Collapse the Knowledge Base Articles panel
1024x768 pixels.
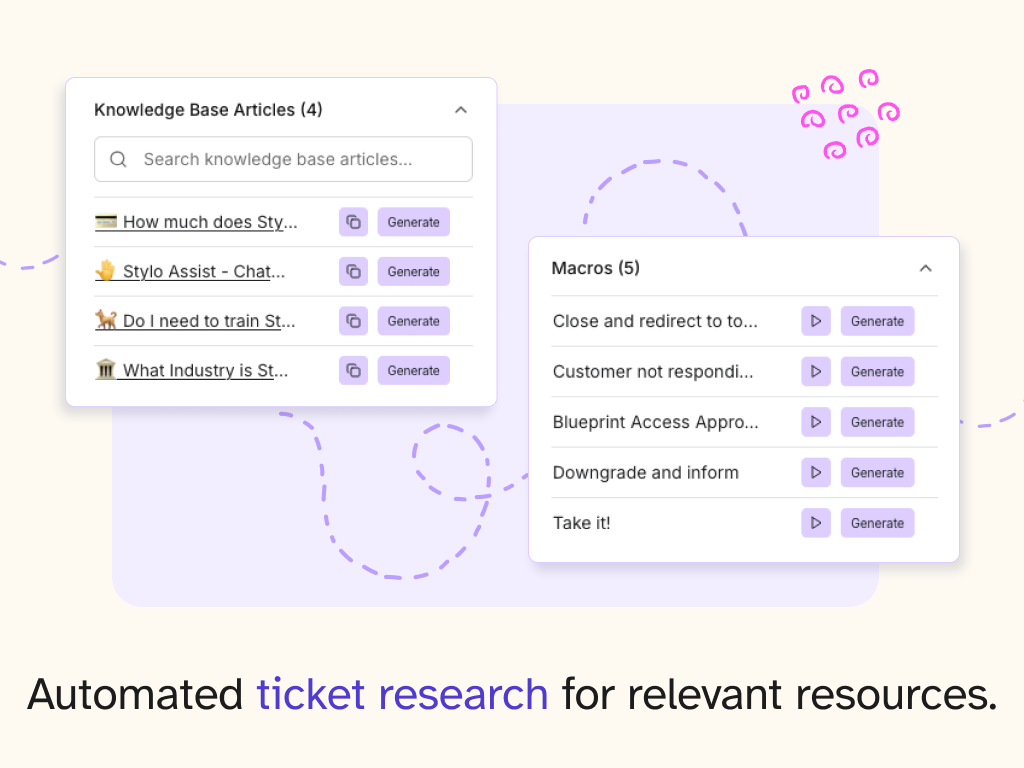[460, 110]
